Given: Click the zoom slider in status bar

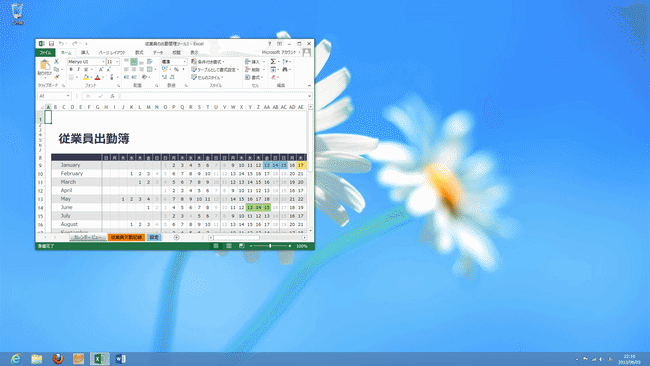Looking at the screenshot, I should tap(270, 246).
